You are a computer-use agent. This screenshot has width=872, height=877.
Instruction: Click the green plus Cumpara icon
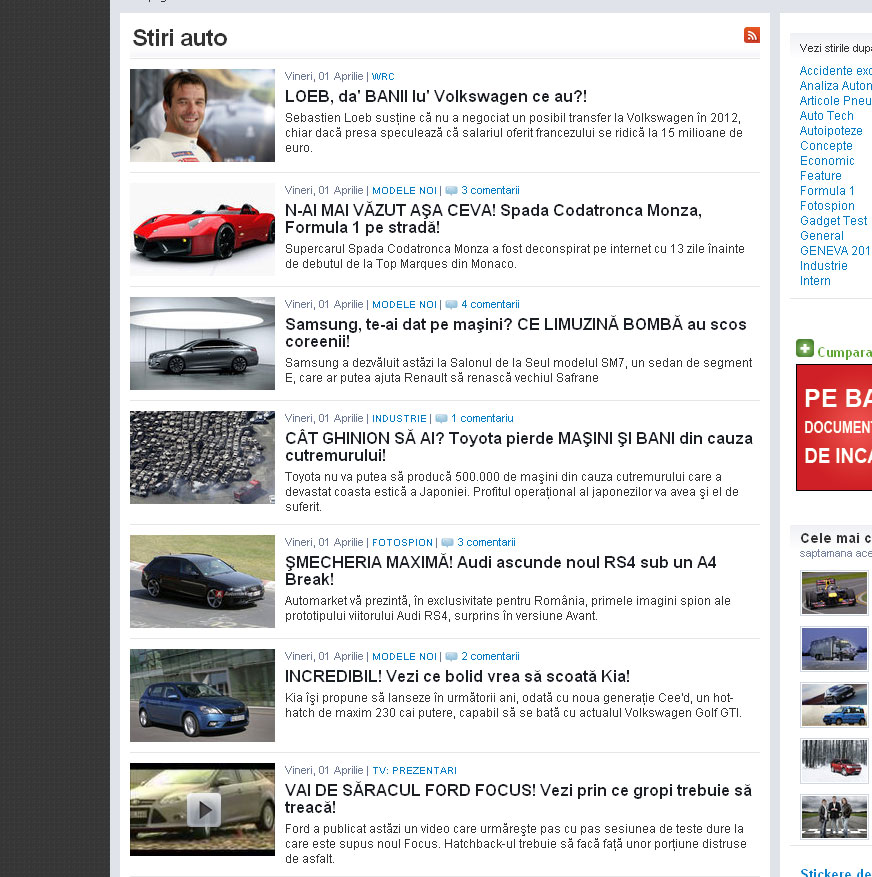pos(804,348)
